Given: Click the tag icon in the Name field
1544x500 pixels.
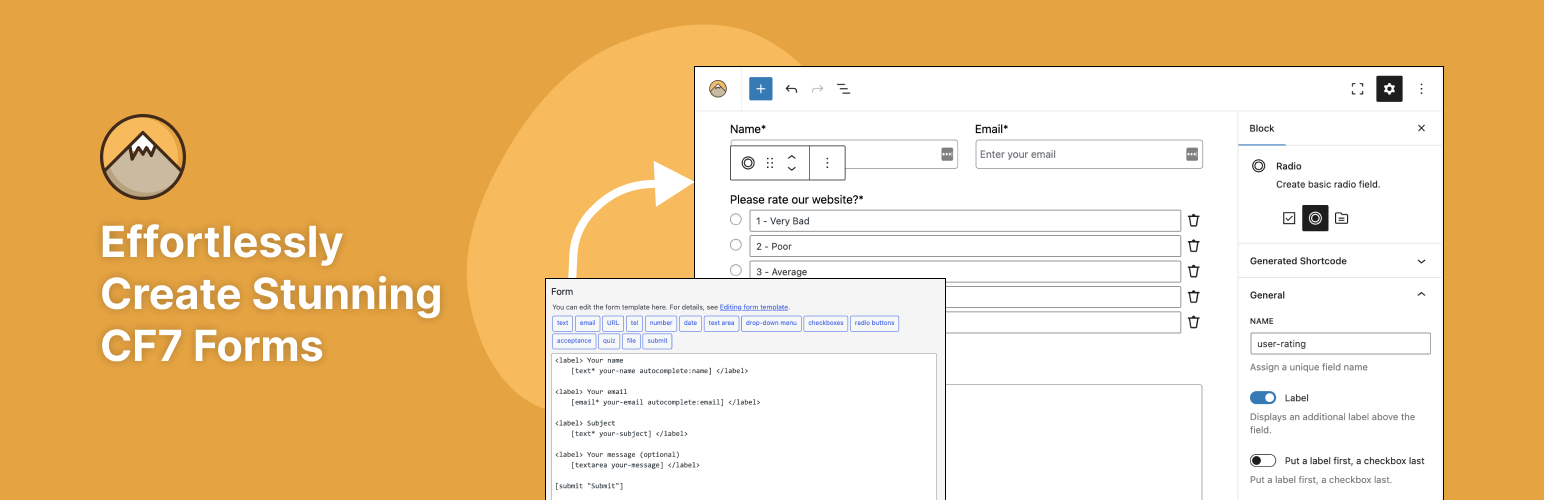Looking at the screenshot, I should tap(947, 154).
